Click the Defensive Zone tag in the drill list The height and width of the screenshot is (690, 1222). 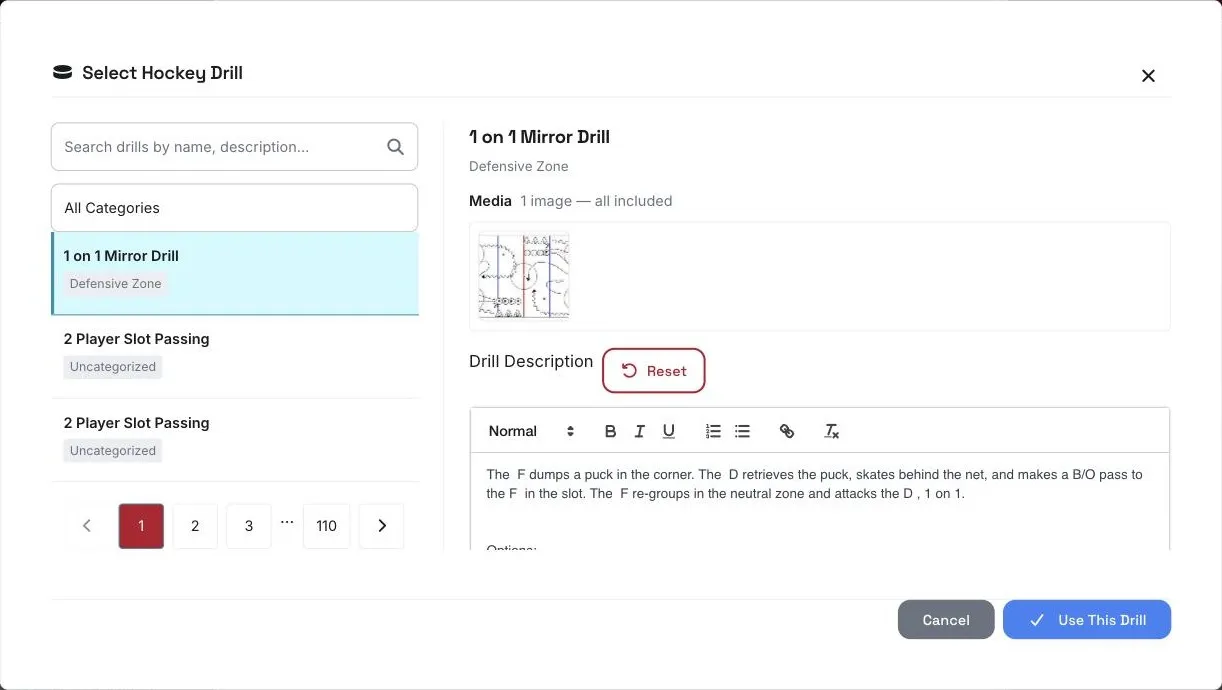(115, 284)
